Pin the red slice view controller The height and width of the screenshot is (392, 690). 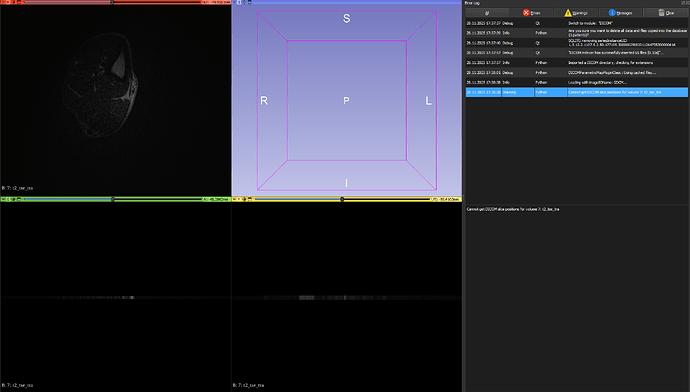pyautogui.click(x=2, y=2)
